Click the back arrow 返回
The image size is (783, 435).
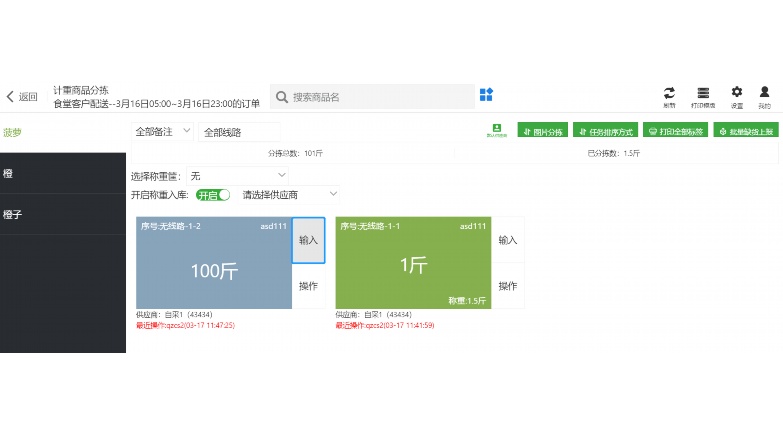(x=22, y=96)
